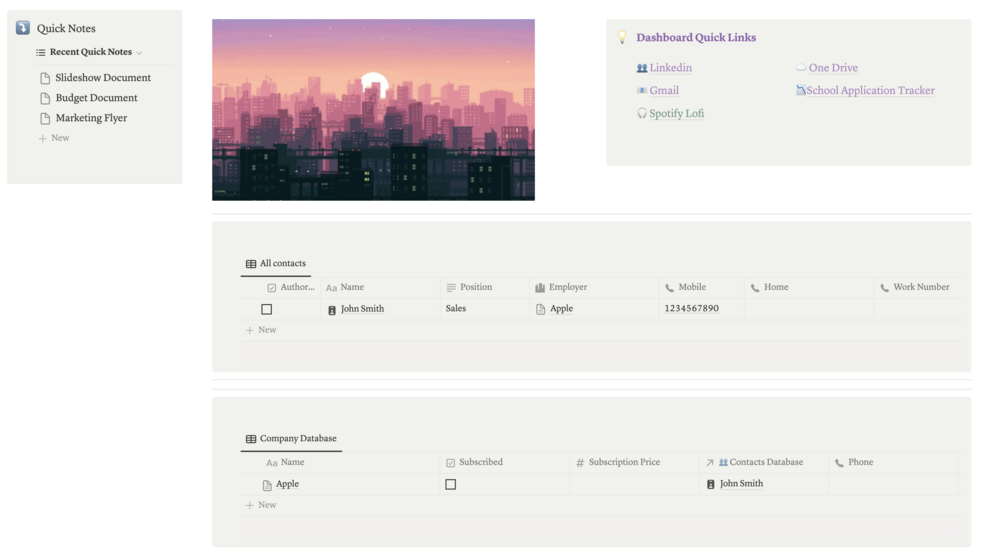Click the list icon beside Recent Quick Notes

click(40, 53)
